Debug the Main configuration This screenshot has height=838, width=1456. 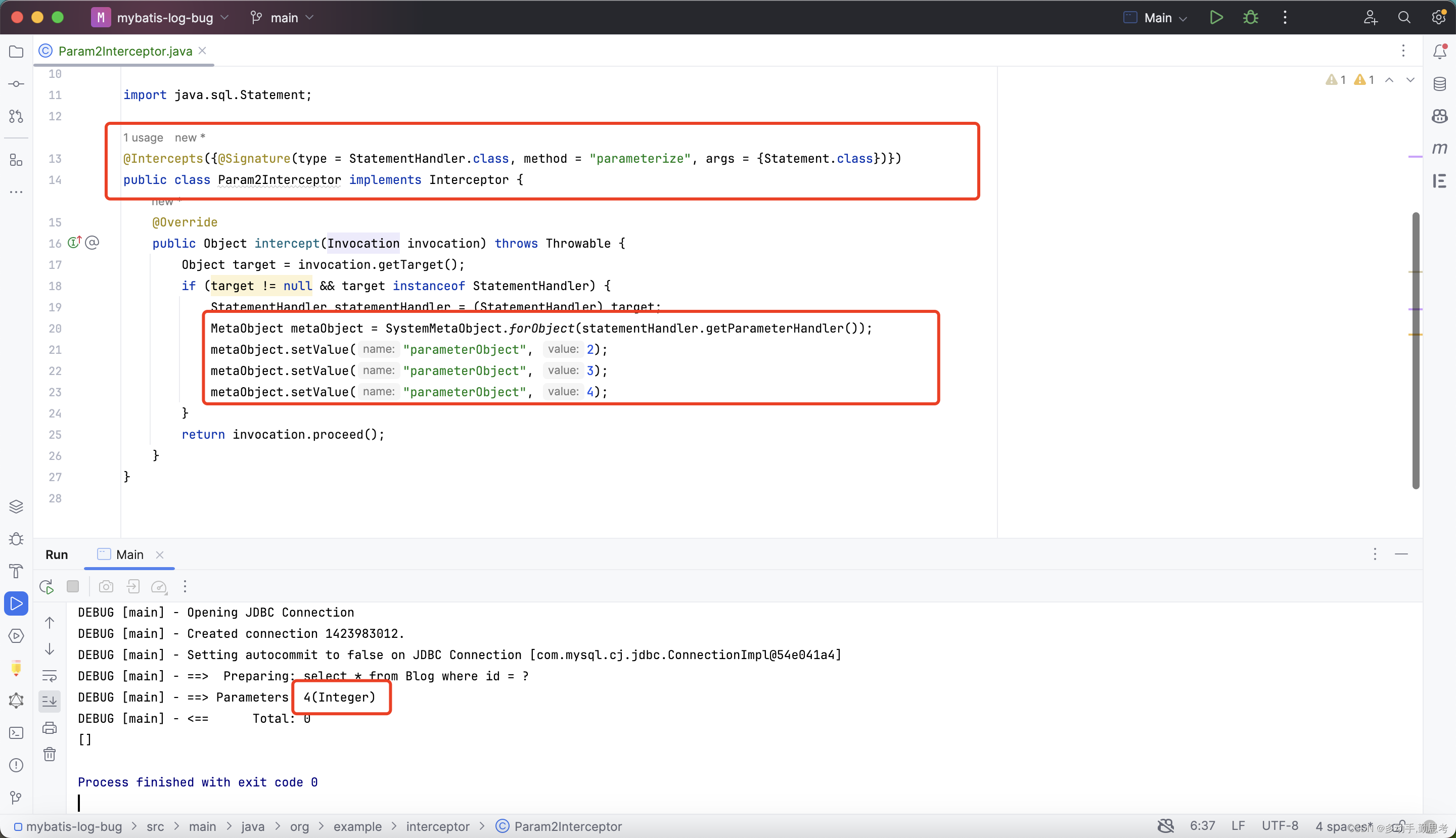[x=1250, y=17]
